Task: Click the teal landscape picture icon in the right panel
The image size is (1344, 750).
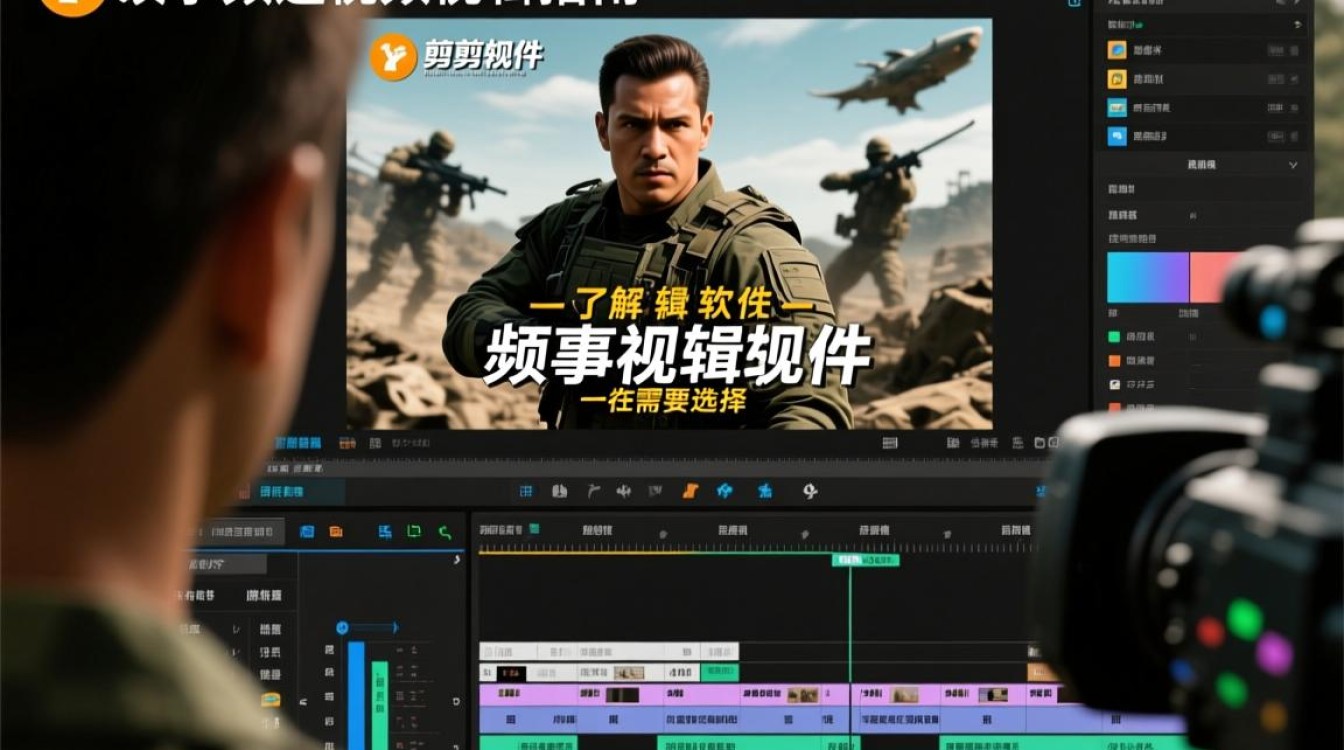Action: [x=1117, y=108]
